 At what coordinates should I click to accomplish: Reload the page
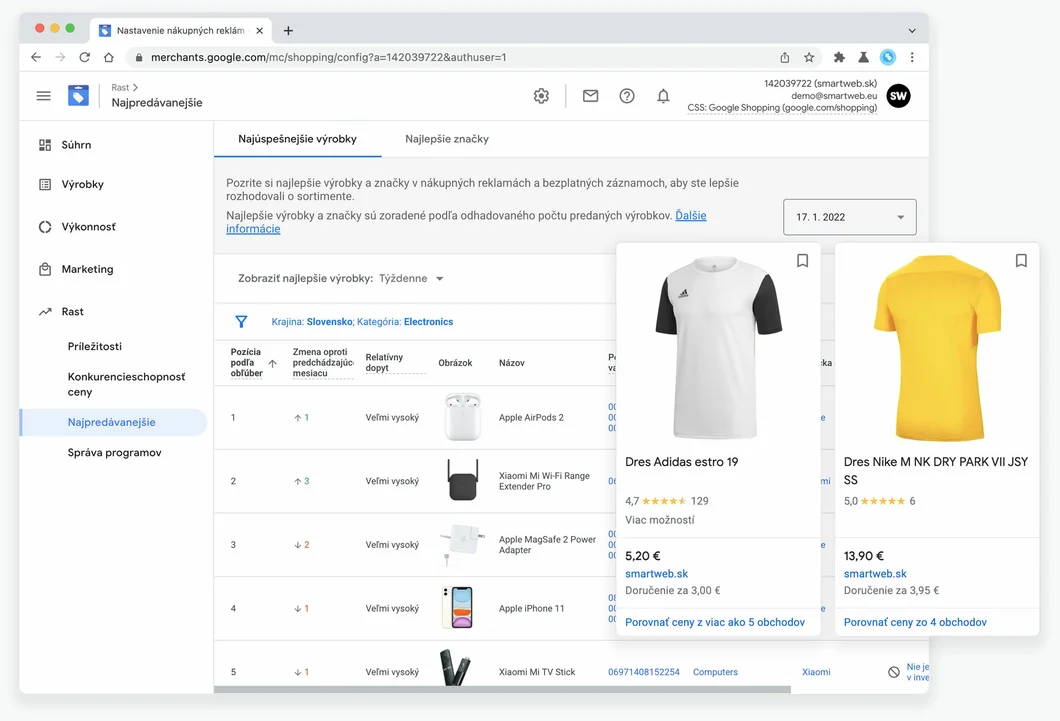[85, 57]
